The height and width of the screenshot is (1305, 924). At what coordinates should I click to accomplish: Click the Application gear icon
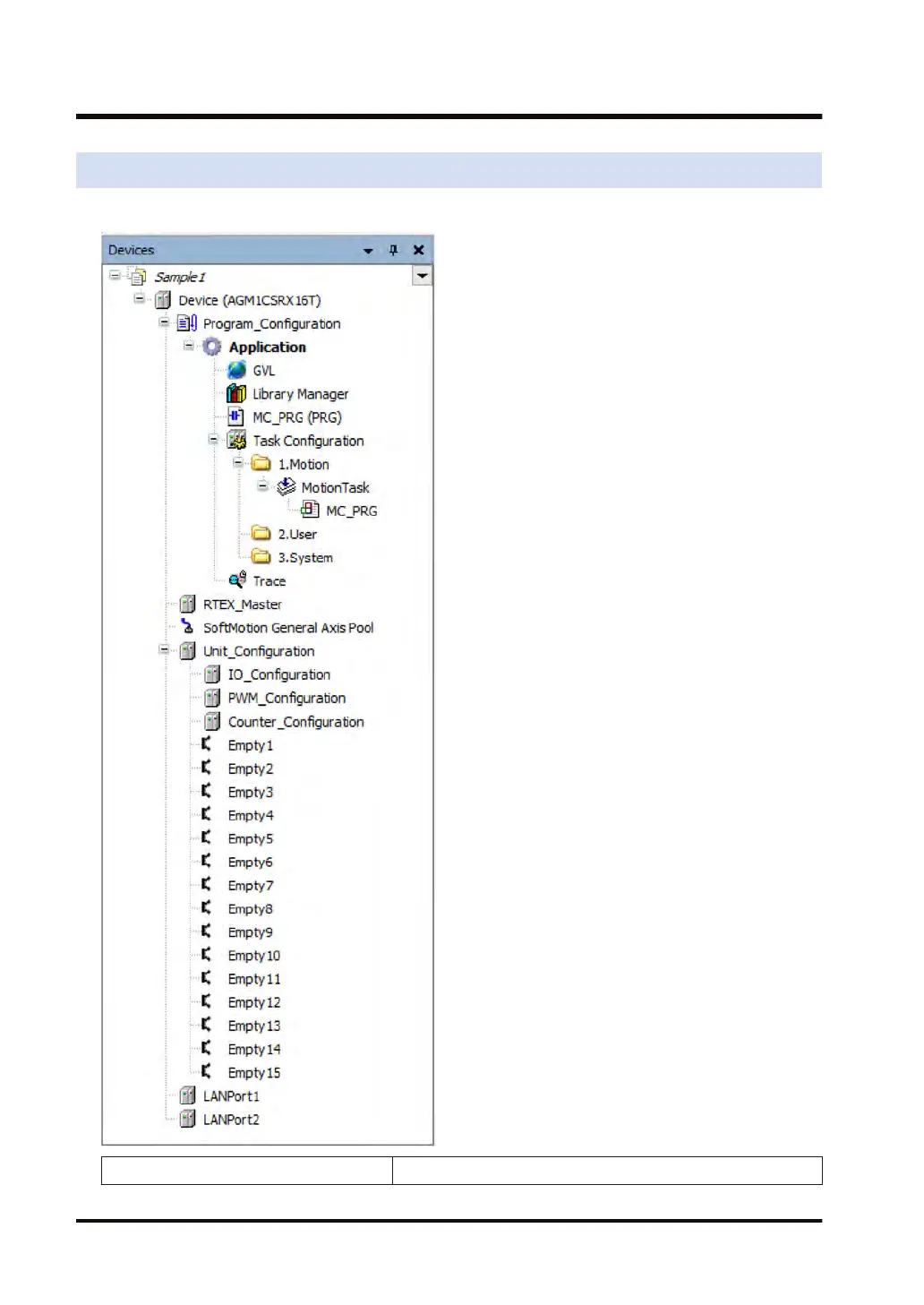click(212, 347)
